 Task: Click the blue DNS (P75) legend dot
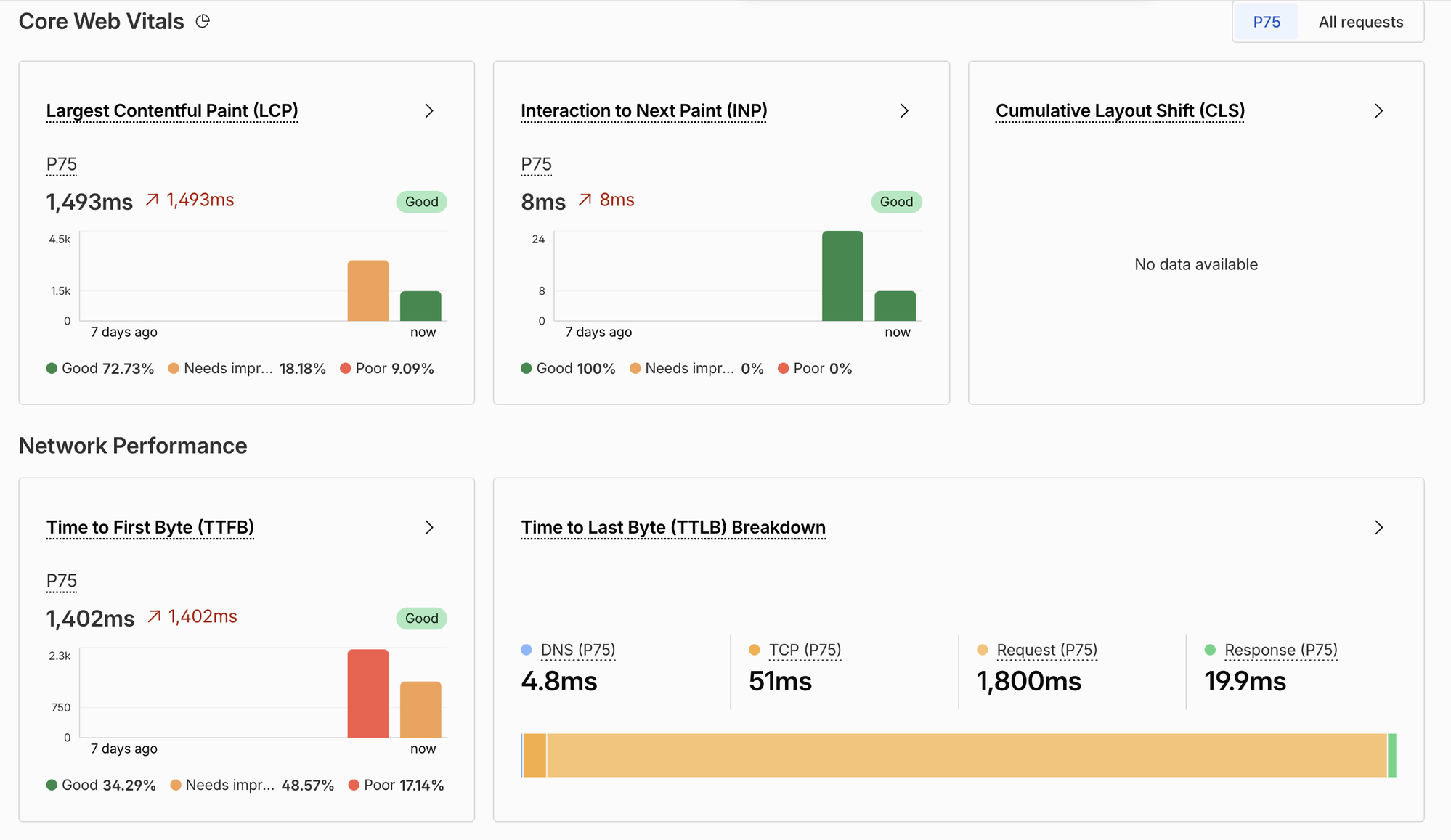point(527,650)
